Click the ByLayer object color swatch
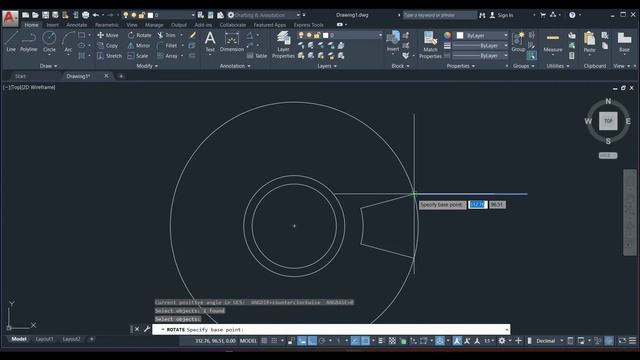The width and height of the screenshot is (640, 360). coord(460,36)
